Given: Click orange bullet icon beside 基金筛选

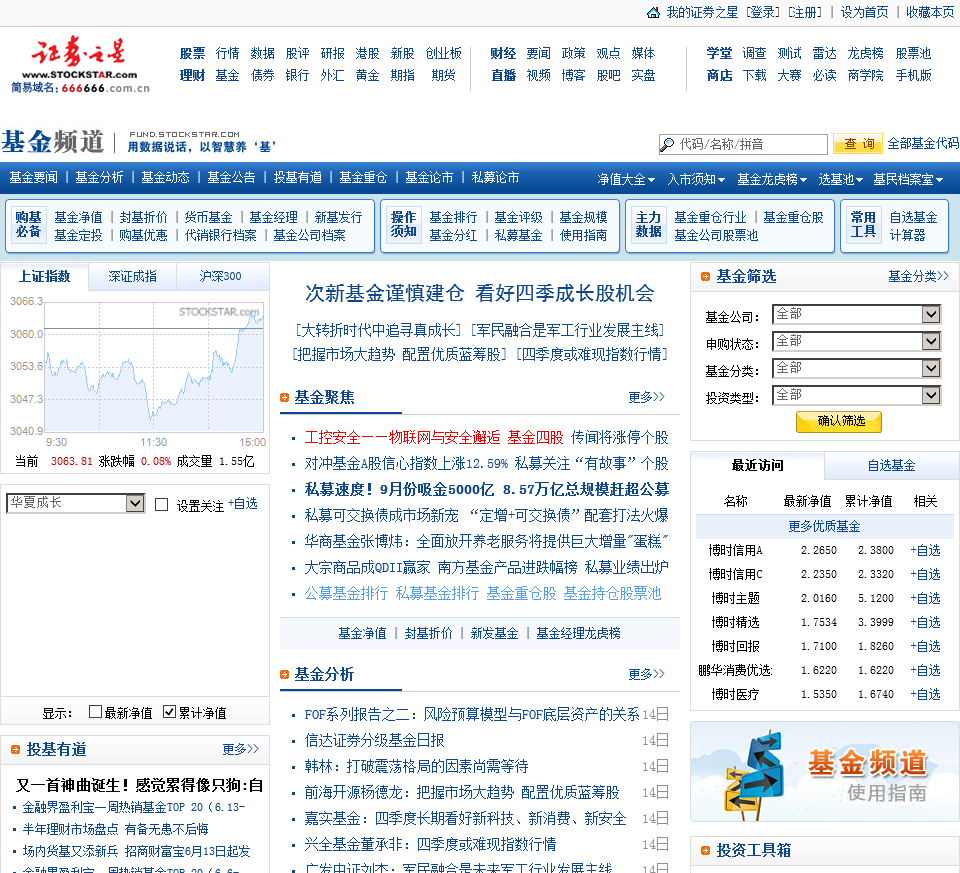Looking at the screenshot, I should click(705, 277).
